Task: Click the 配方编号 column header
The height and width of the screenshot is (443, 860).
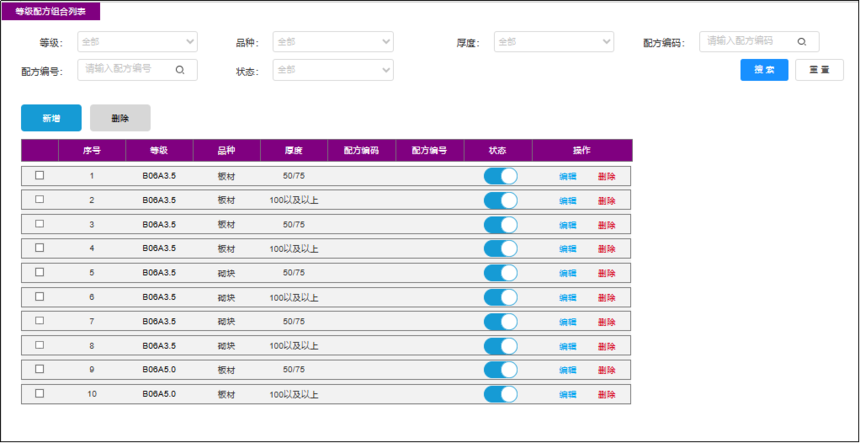Action: [429, 150]
